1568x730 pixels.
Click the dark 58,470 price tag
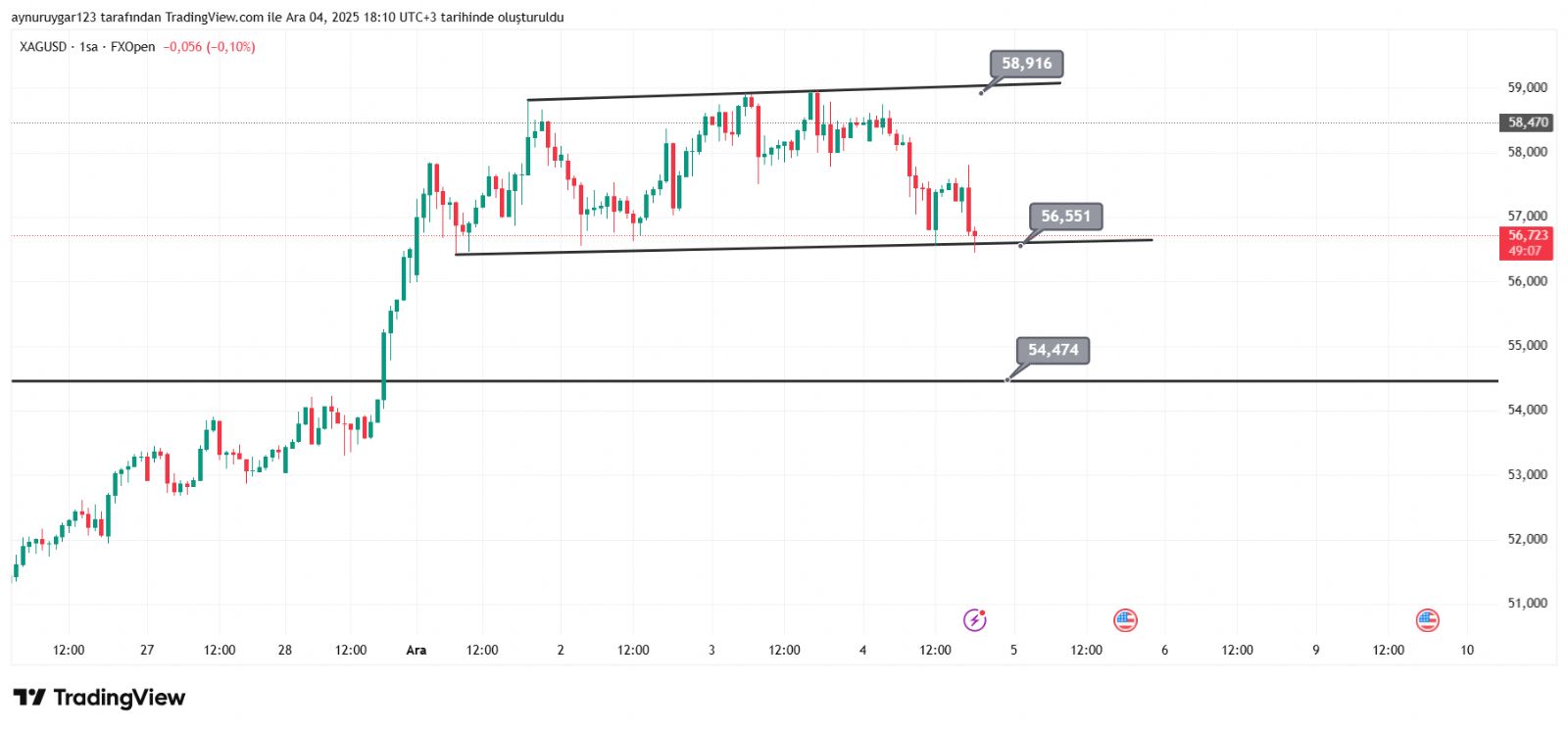tap(1527, 122)
